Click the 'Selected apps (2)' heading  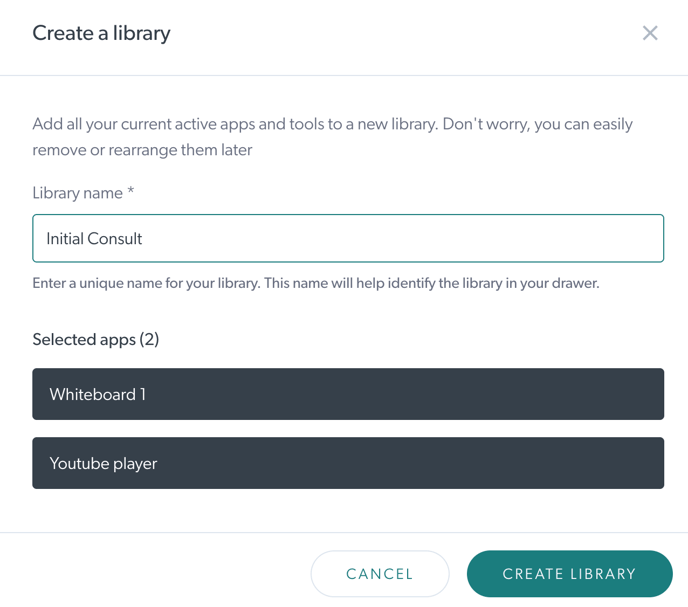[95, 339]
